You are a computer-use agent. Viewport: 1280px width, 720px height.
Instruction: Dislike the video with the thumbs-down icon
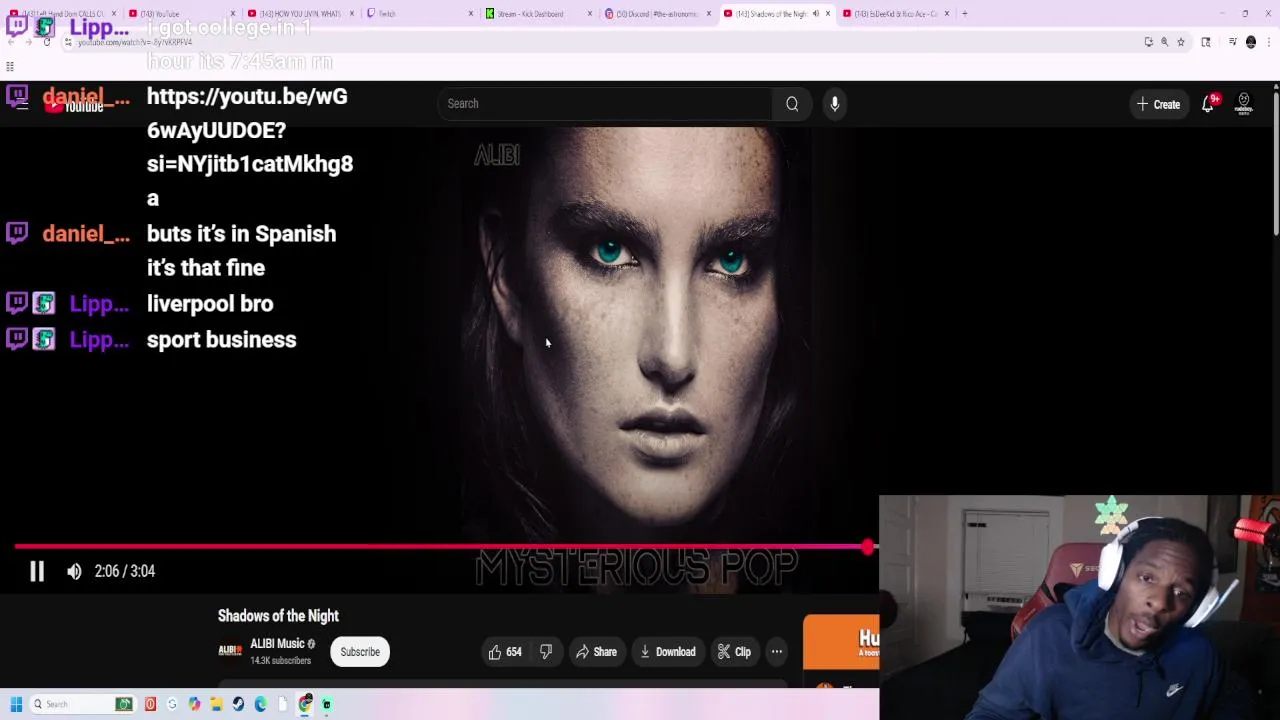[546, 652]
